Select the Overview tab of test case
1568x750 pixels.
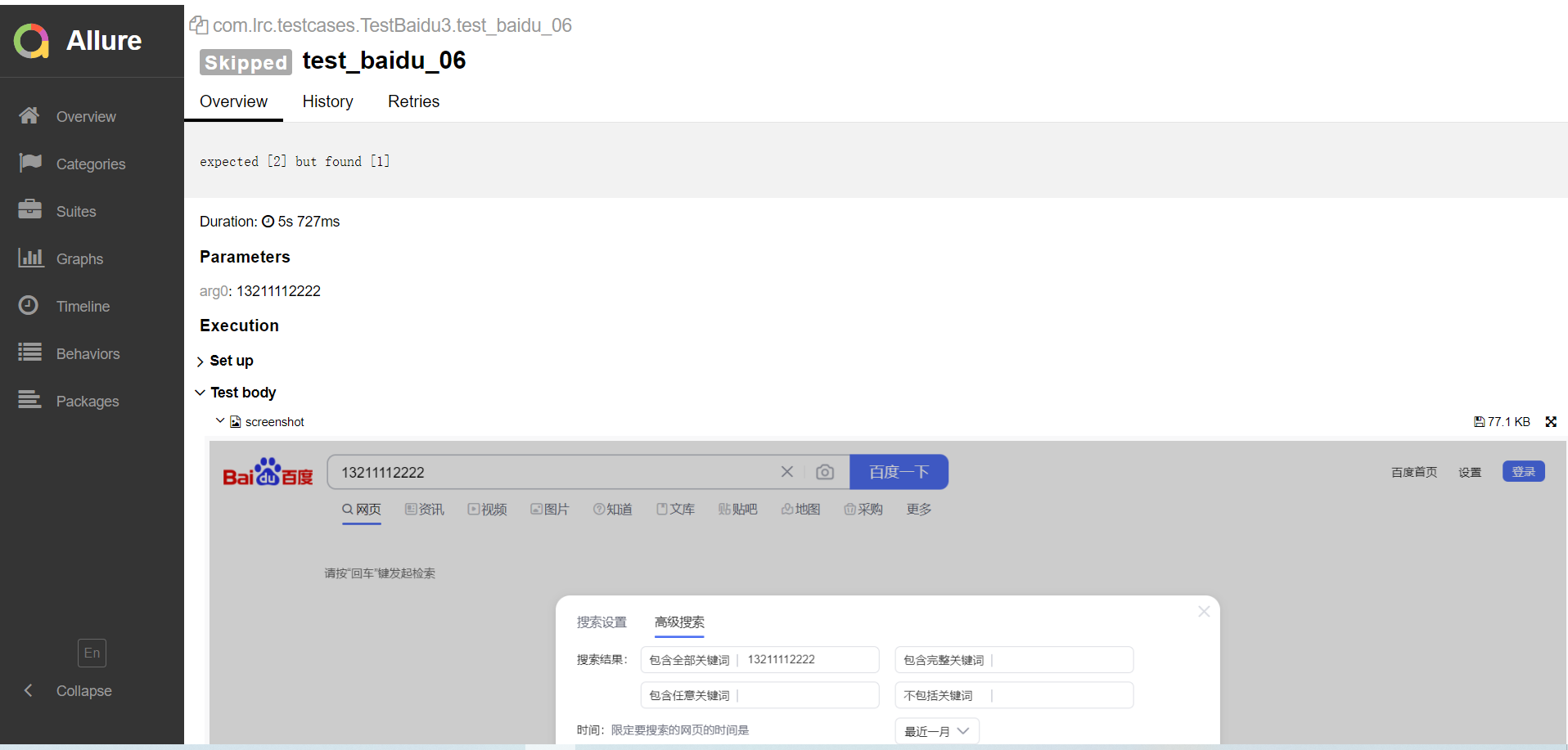(233, 101)
